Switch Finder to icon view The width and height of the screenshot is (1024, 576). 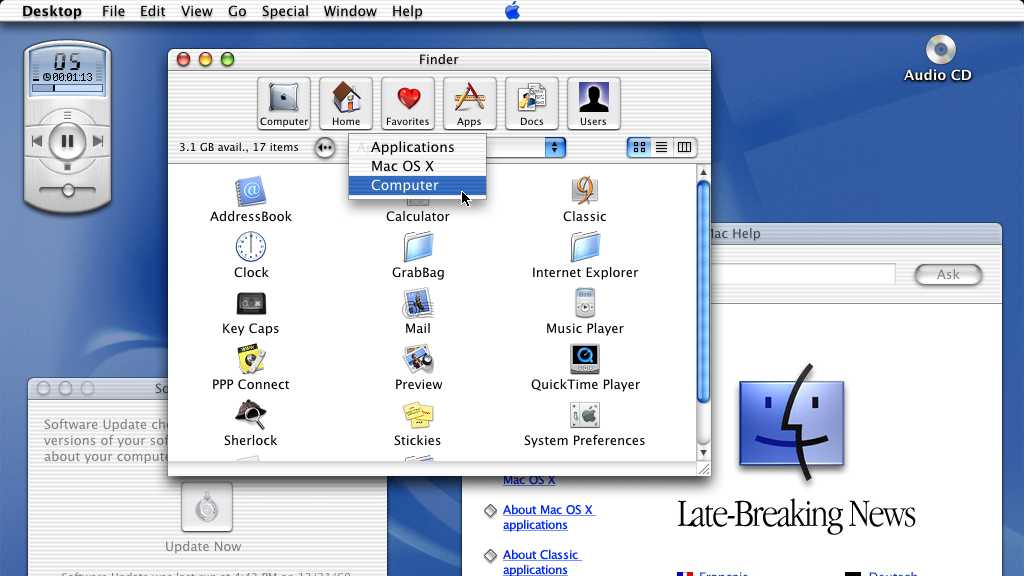pyautogui.click(x=639, y=148)
